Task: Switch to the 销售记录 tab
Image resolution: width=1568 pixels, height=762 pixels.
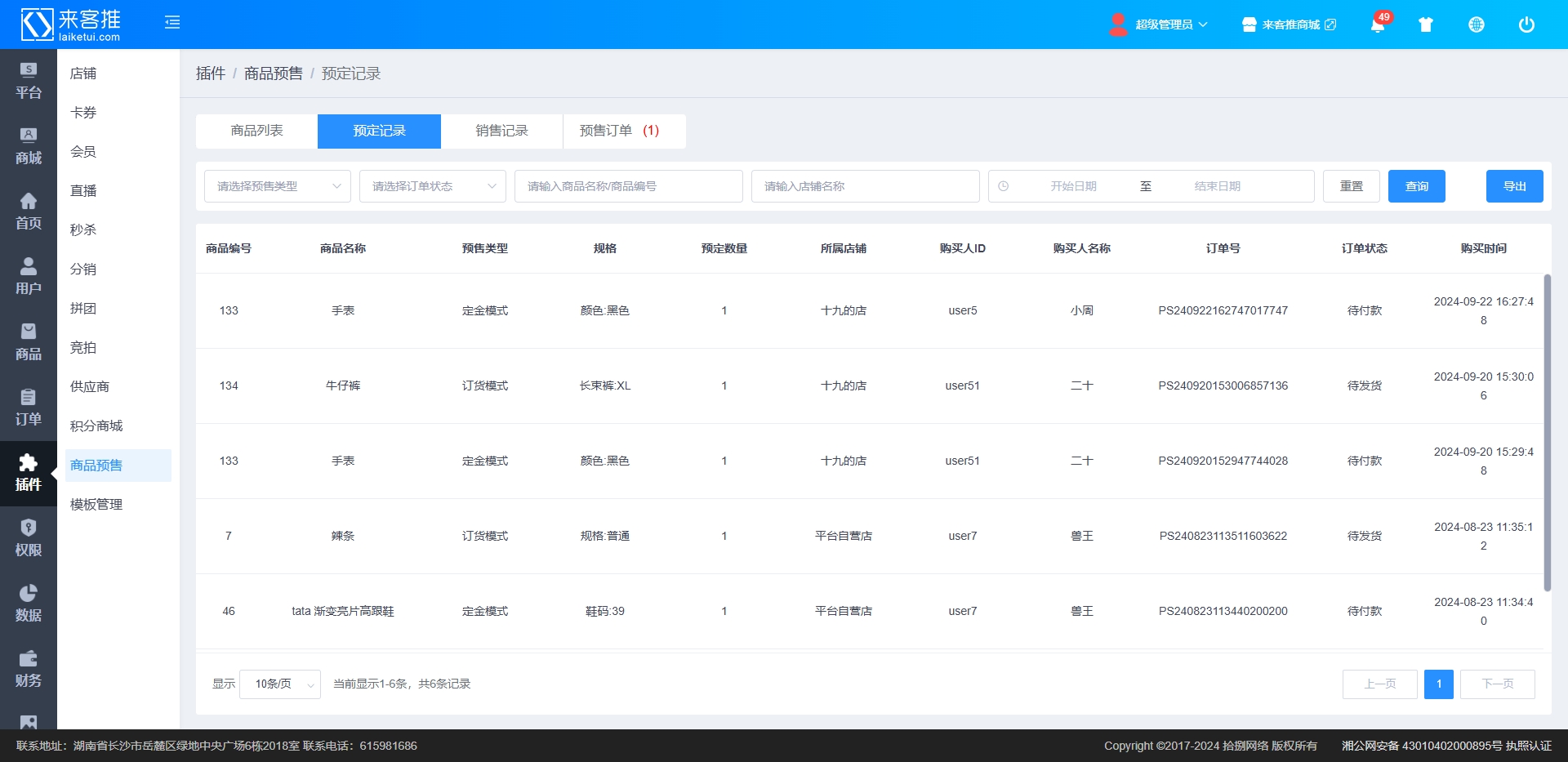Action: 501,131
